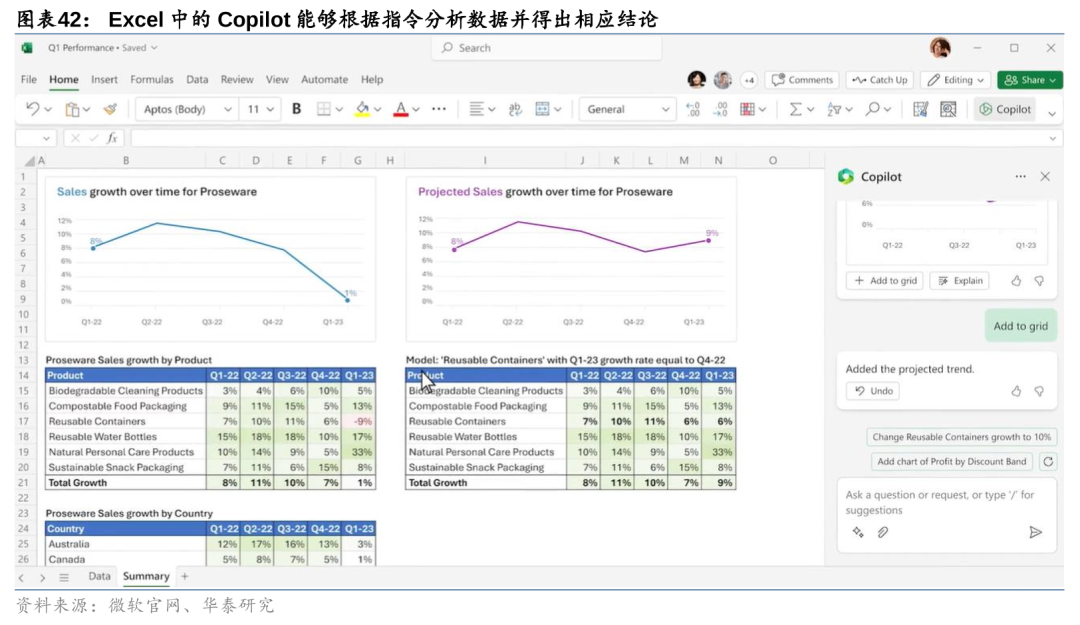Select suggestion Add chart of Profit by Discount Band
The image size is (1080, 625).
[951, 462]
